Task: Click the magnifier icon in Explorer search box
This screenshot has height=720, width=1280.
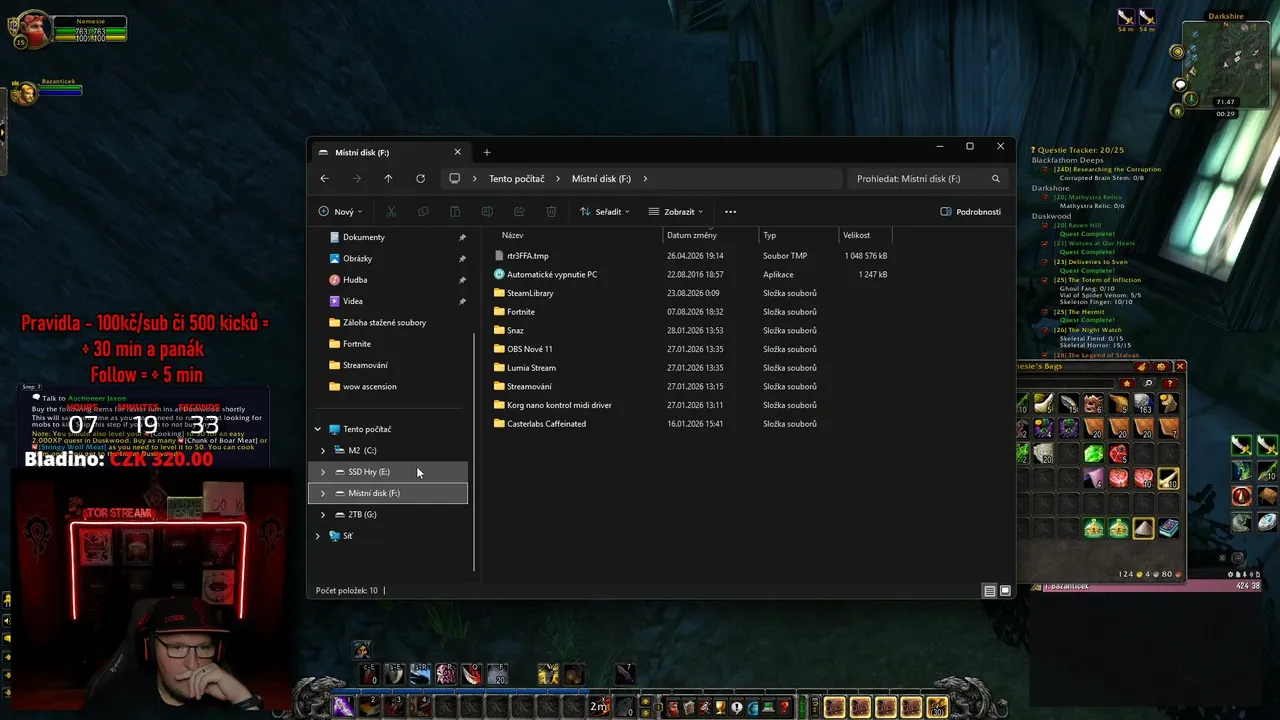Action: coord(995,179)
